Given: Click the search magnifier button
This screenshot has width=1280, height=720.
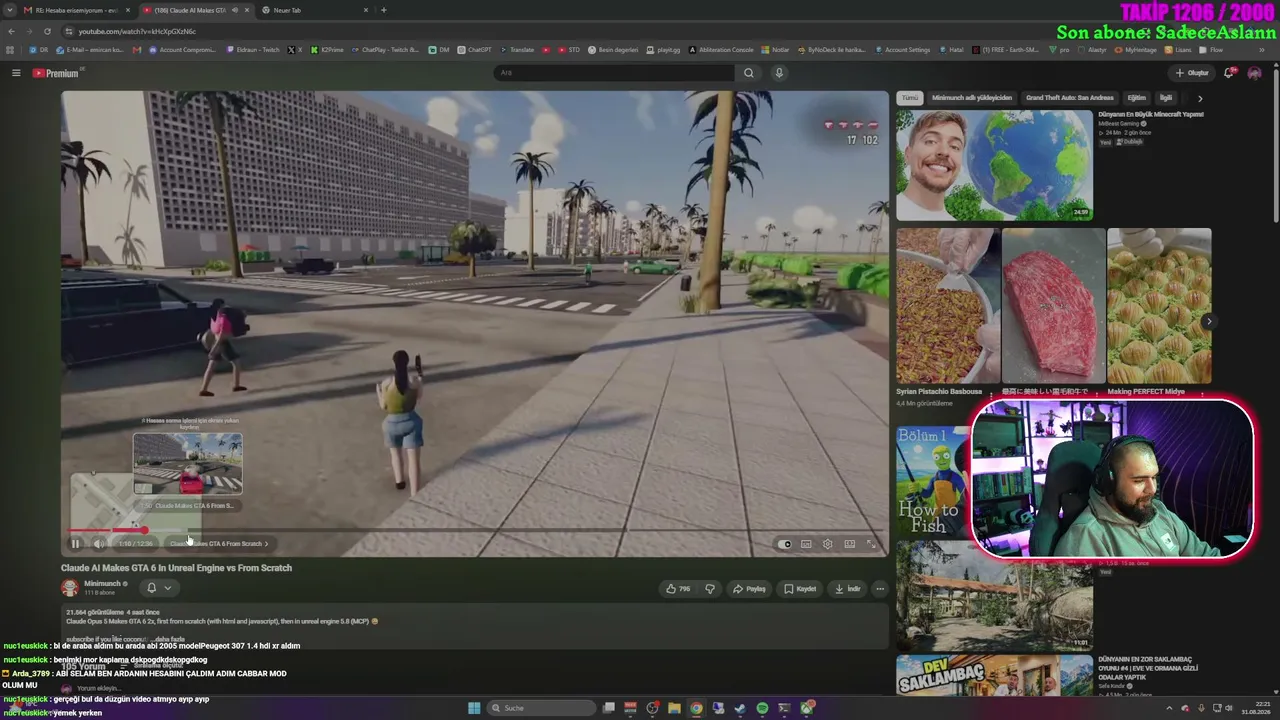Looking at the screenshot, I should click(748, 73).
